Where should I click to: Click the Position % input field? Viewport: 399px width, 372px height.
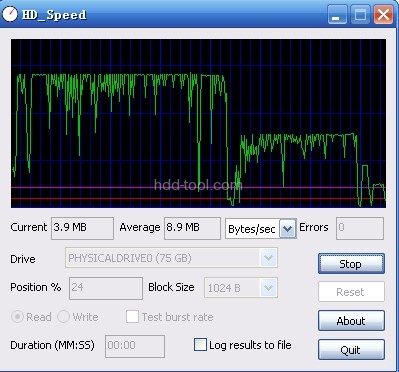[x=106, y=288]
